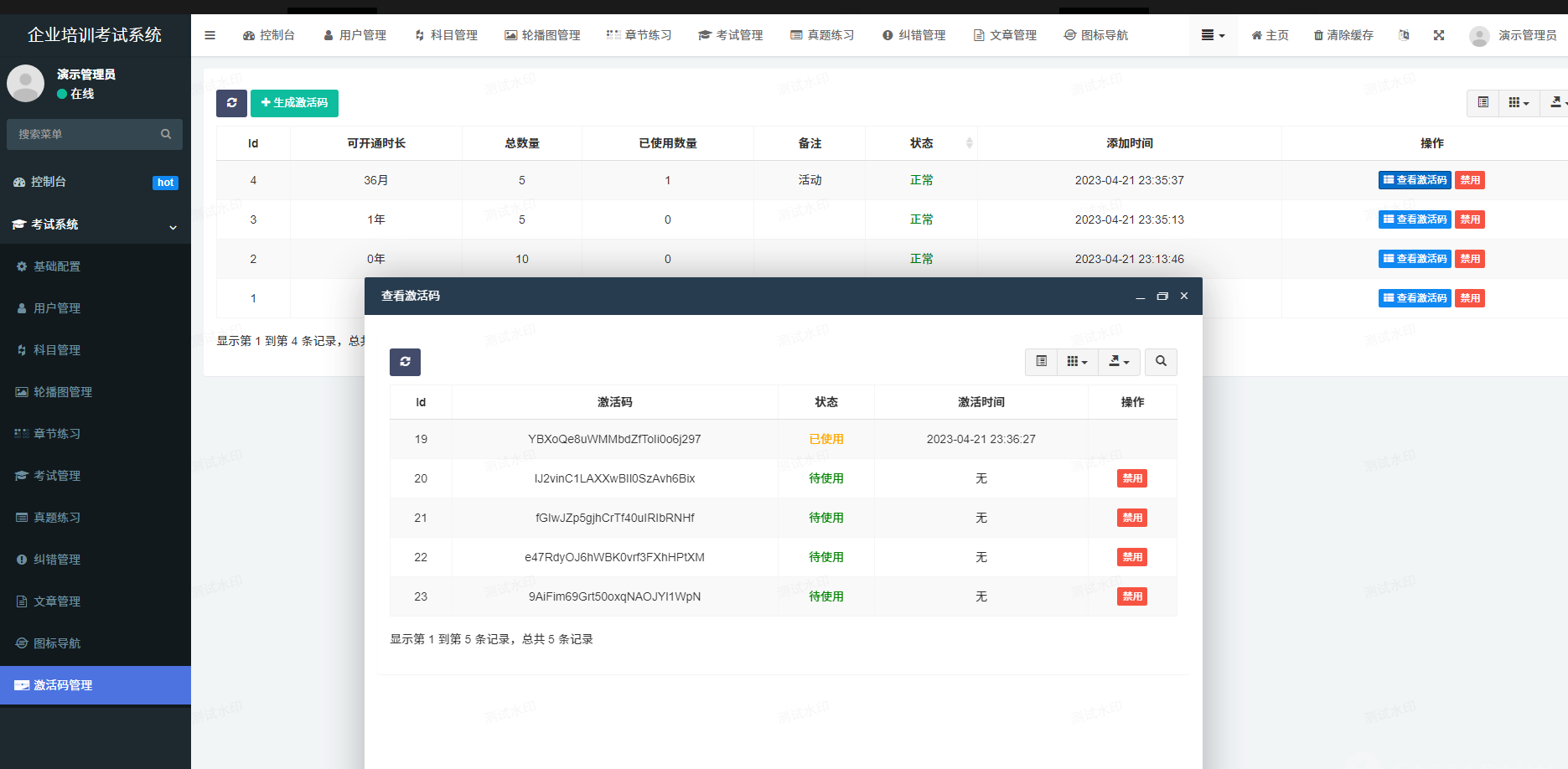Disable activation code with Id 21

click(x=1131, y=518)
